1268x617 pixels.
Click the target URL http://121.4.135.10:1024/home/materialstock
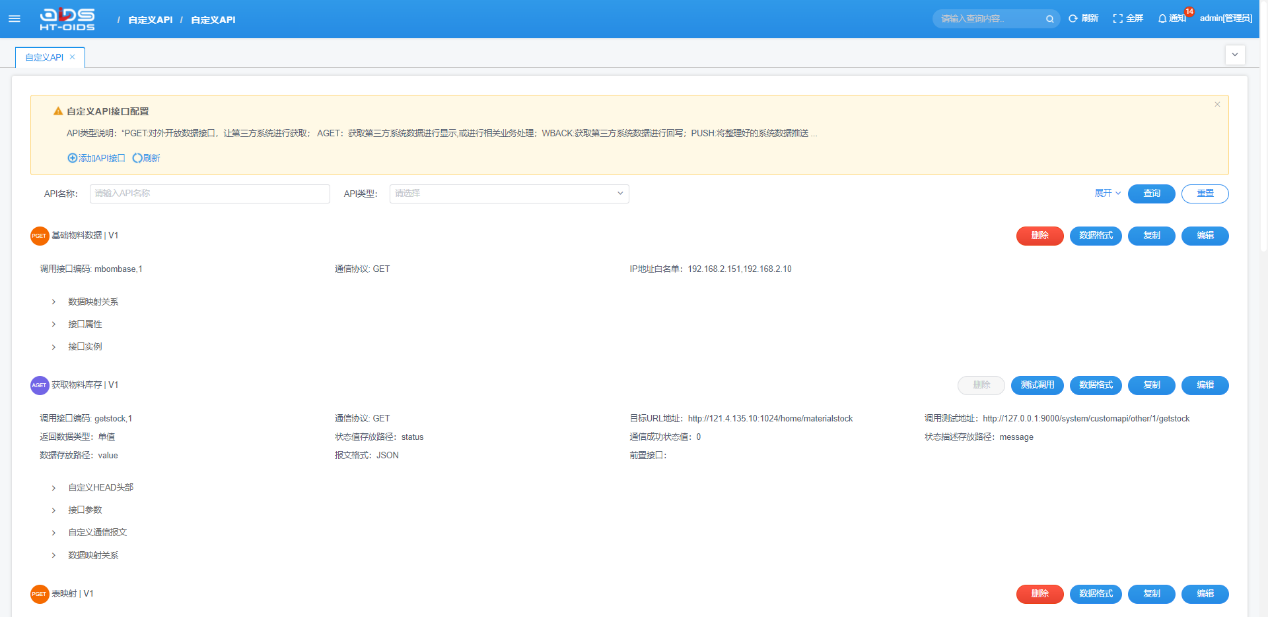[x=770, y=418]
